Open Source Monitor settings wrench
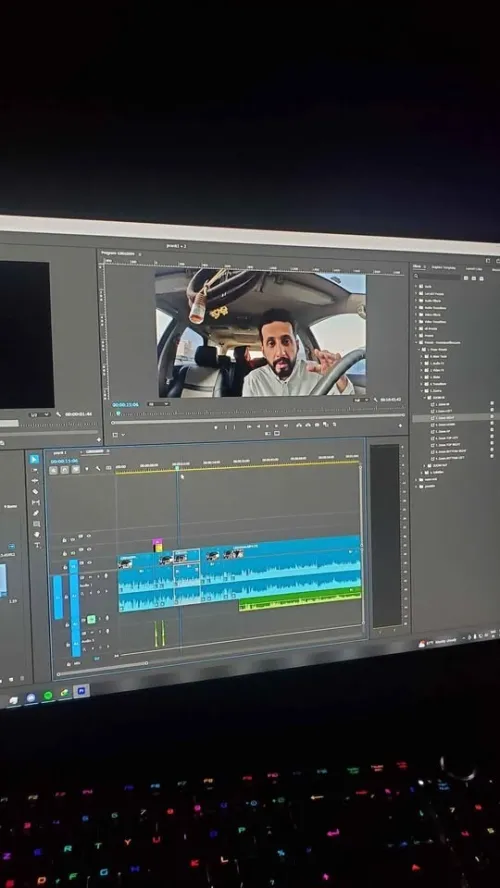 tap(58, 414)
